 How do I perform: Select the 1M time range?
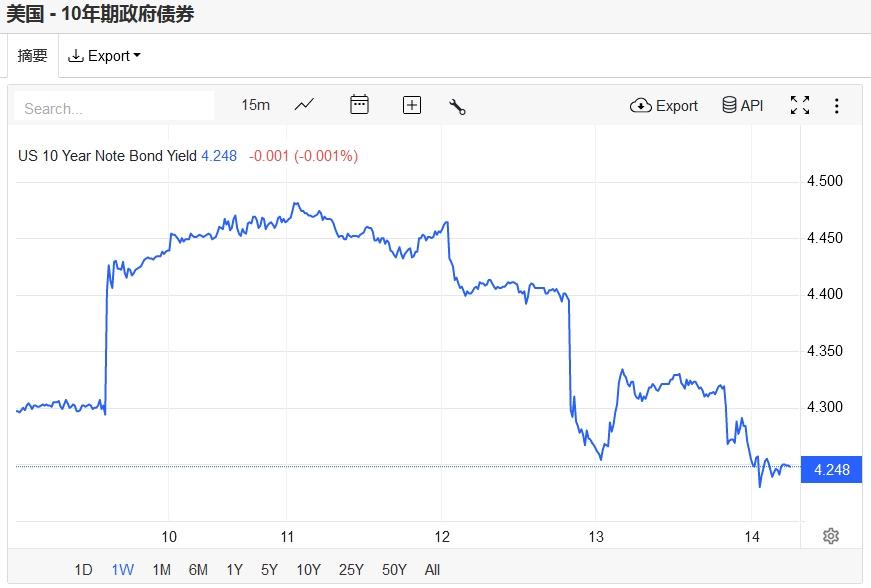pos(161,570)
